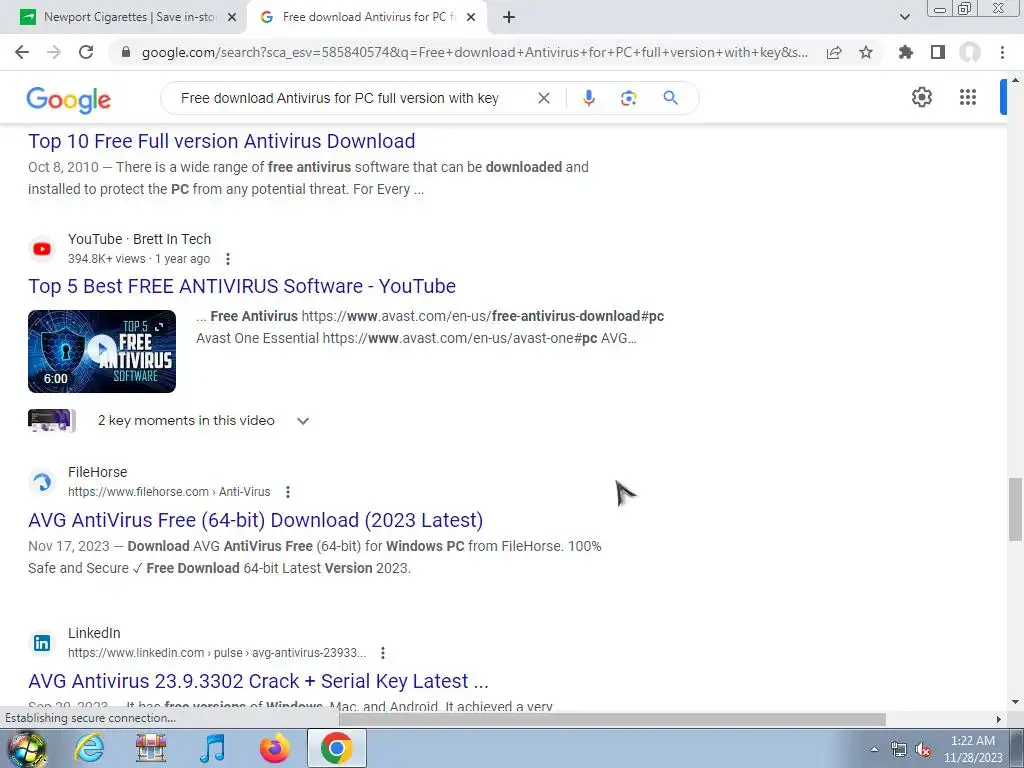
Task: Click the 'YouTube · Brett In Tech' source text
Action: 139,239
